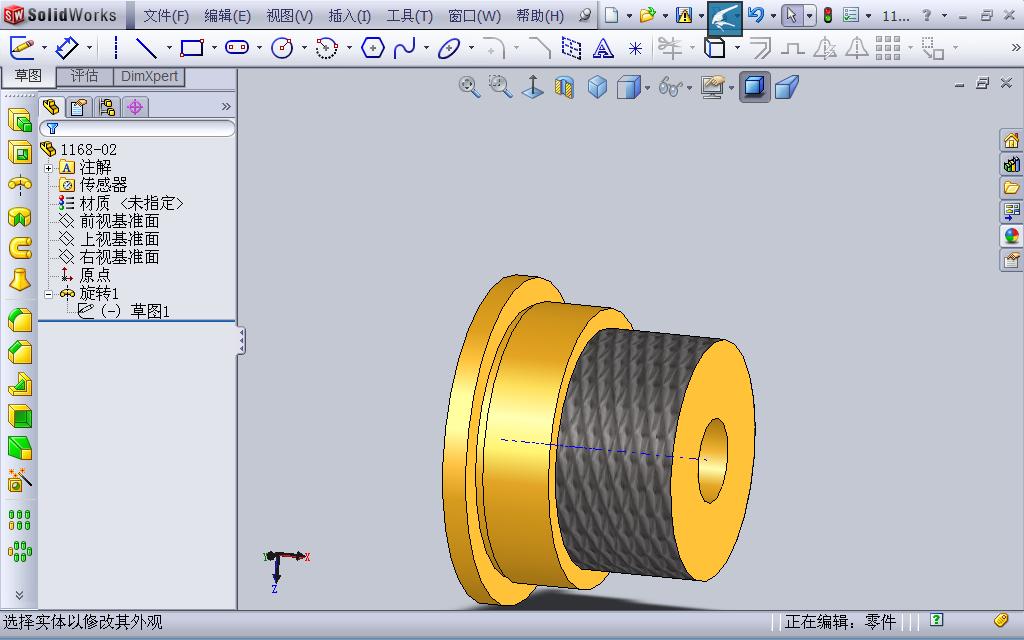The image size is (1024, 640).
Task: Expand the sketch toolbar overflow chevron
Action: (x=1016, y=48)
